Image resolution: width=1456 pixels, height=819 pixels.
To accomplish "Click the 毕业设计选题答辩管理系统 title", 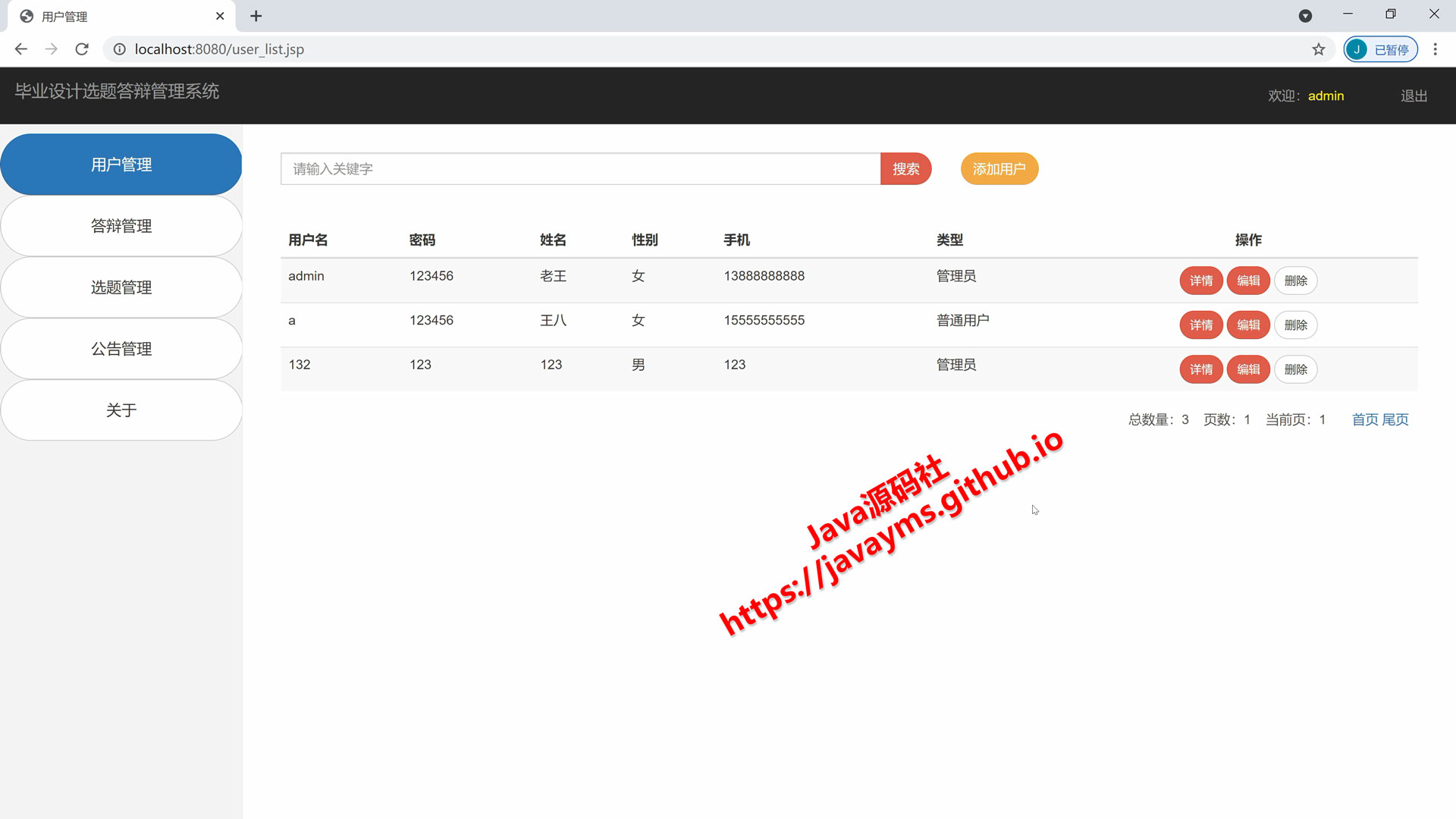I will 118,92.
